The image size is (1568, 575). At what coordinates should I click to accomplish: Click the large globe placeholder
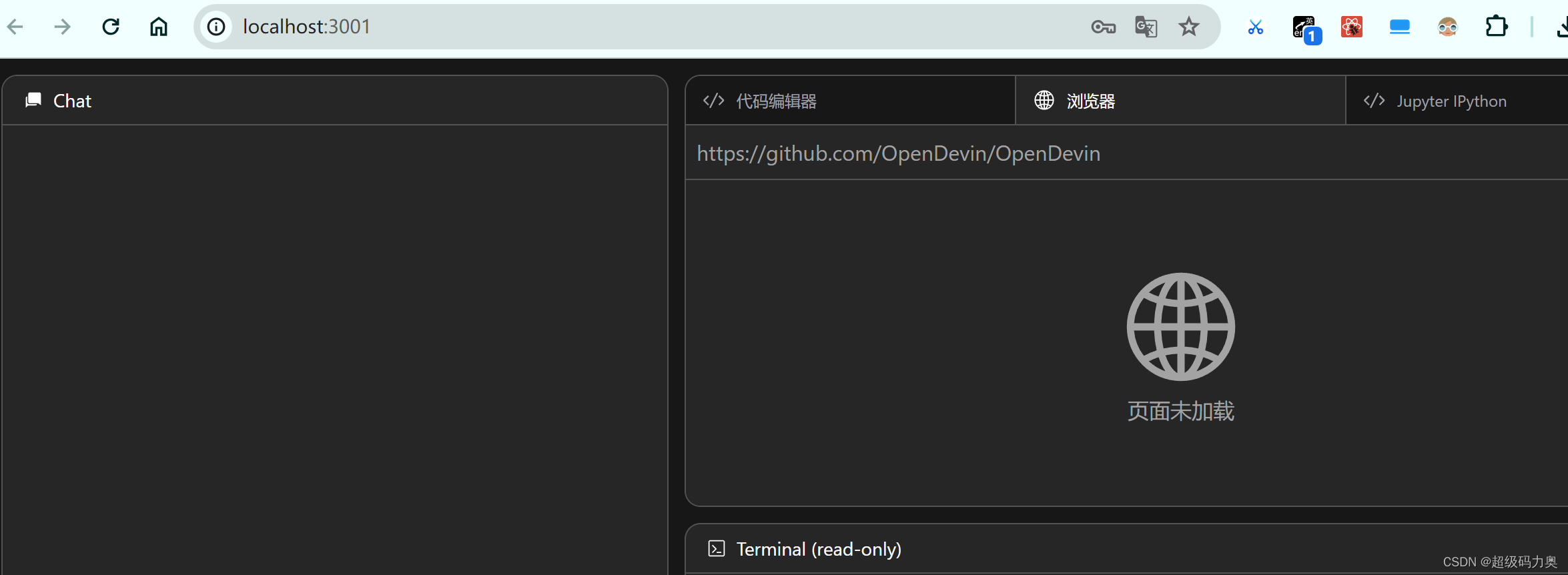(x=1180, y=327)
